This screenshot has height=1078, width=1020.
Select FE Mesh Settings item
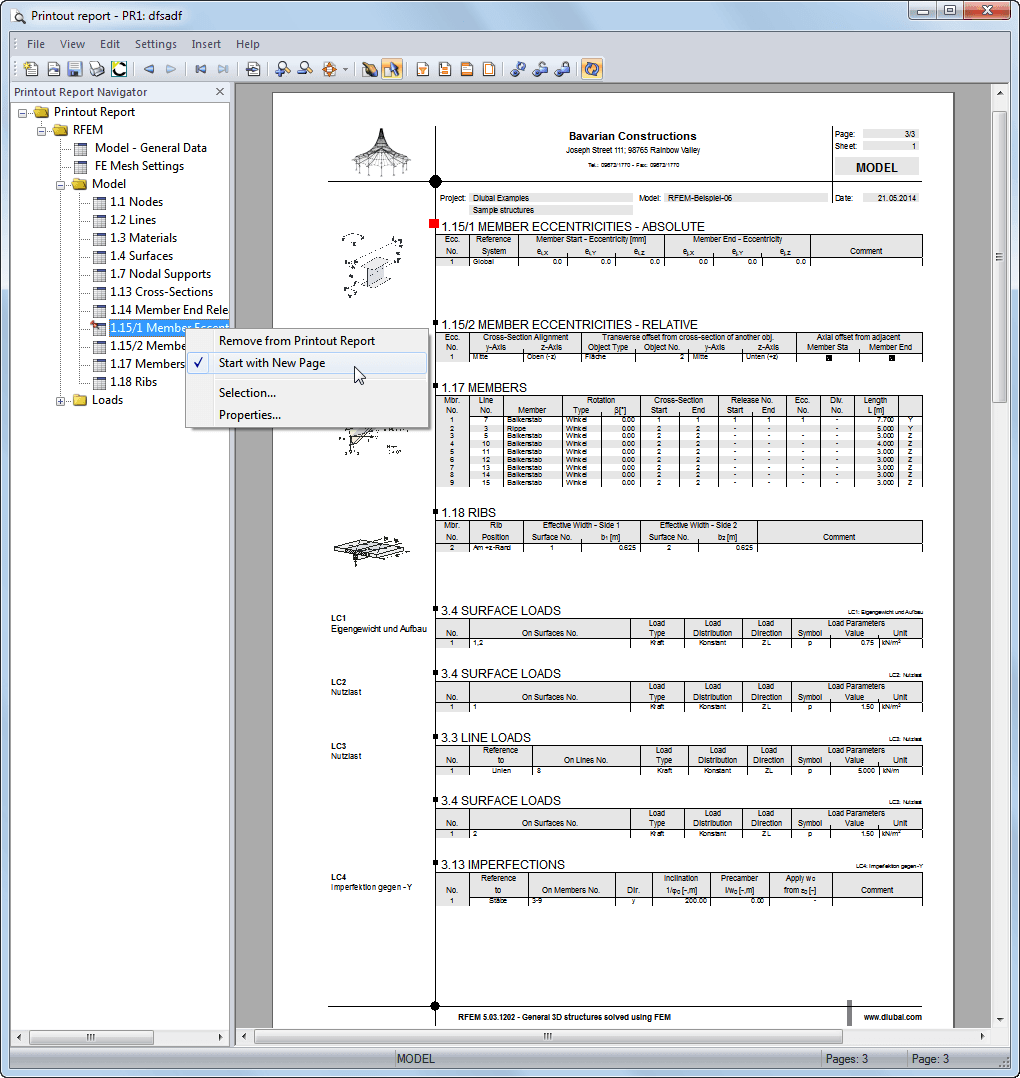point(139,166)
